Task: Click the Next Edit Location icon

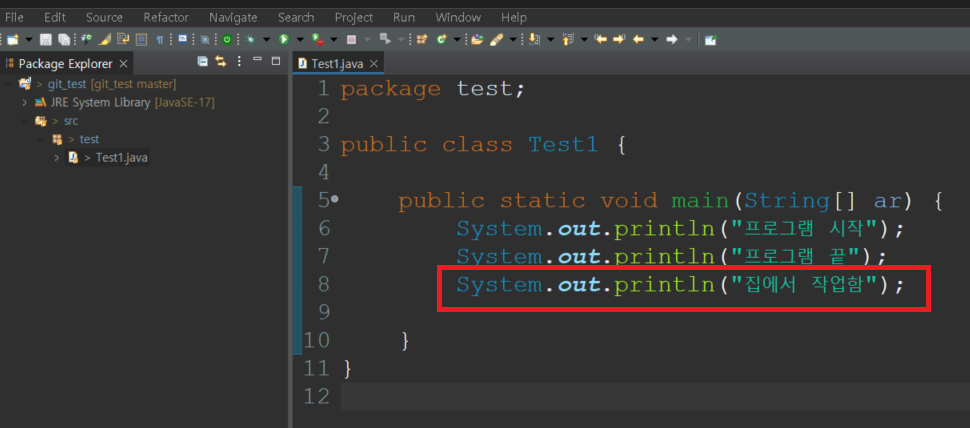Action: pos(619,39)
